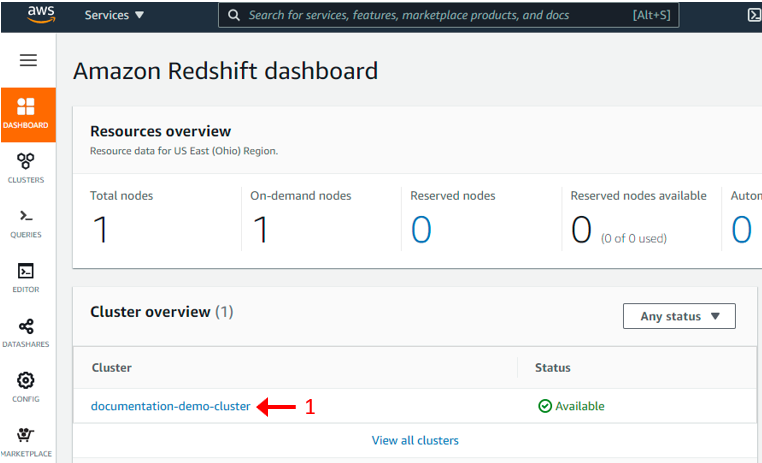The image size is (762, 463).
Task: Expand the Any status filter dropdown
Action: pyautogui.click(x=679, y=316)
